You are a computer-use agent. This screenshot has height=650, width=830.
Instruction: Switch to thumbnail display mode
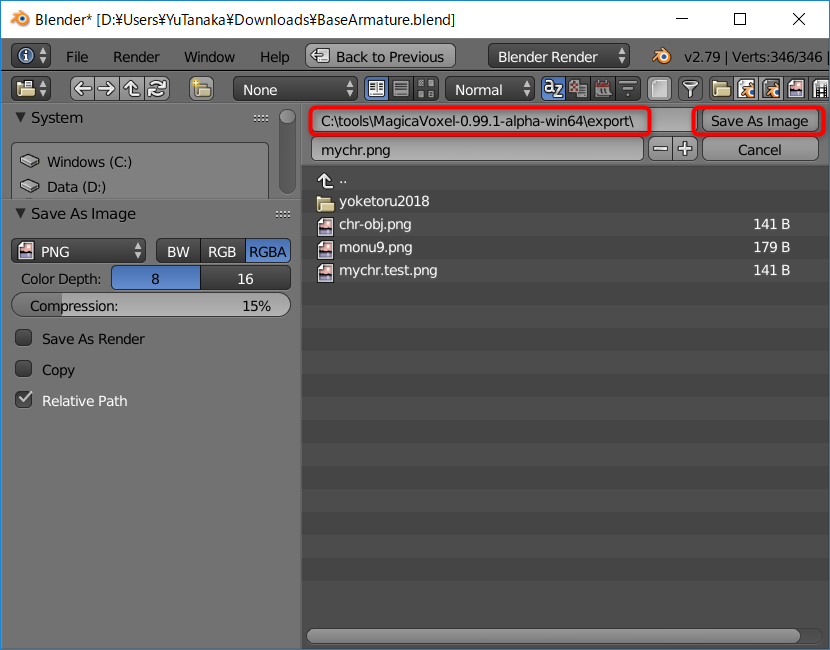click(x=426, y=88)
